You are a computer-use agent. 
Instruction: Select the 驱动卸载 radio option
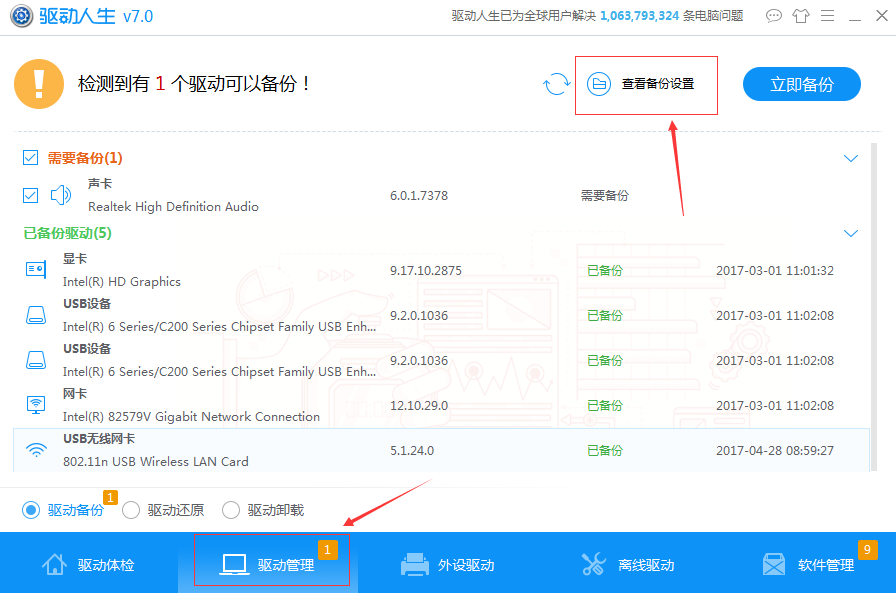231,510
